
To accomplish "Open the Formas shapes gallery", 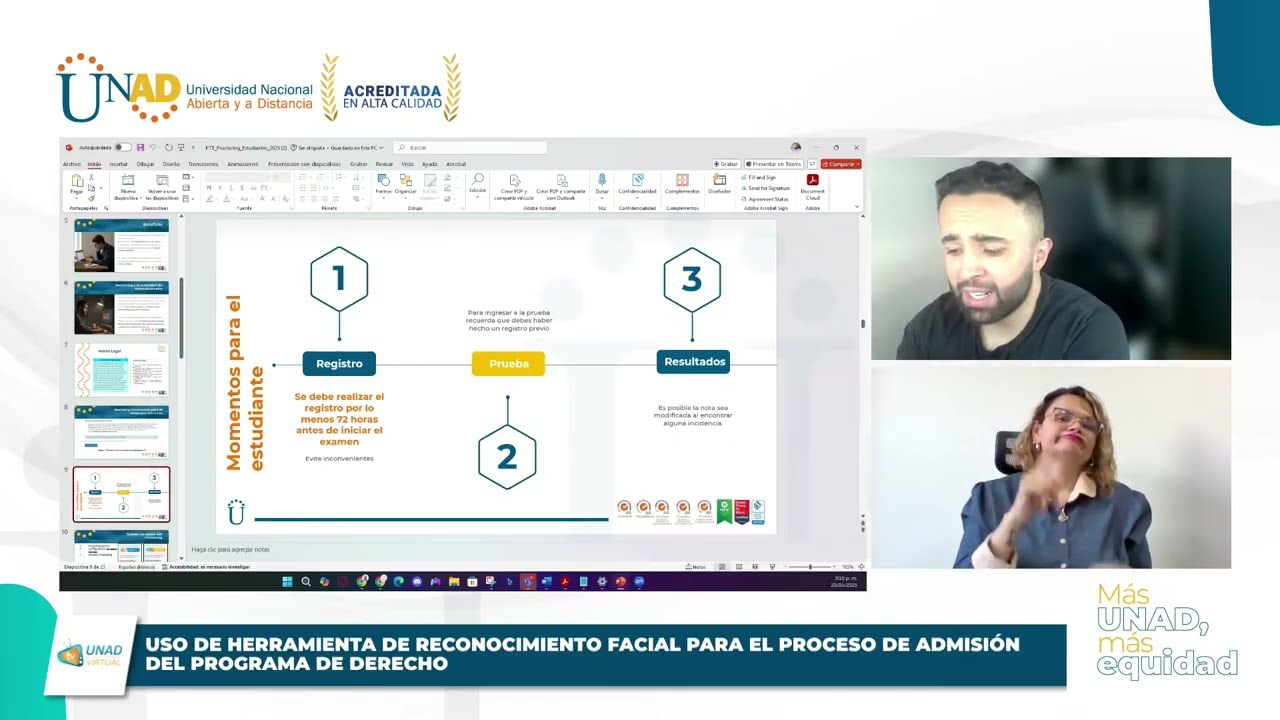I will [383, 184].
